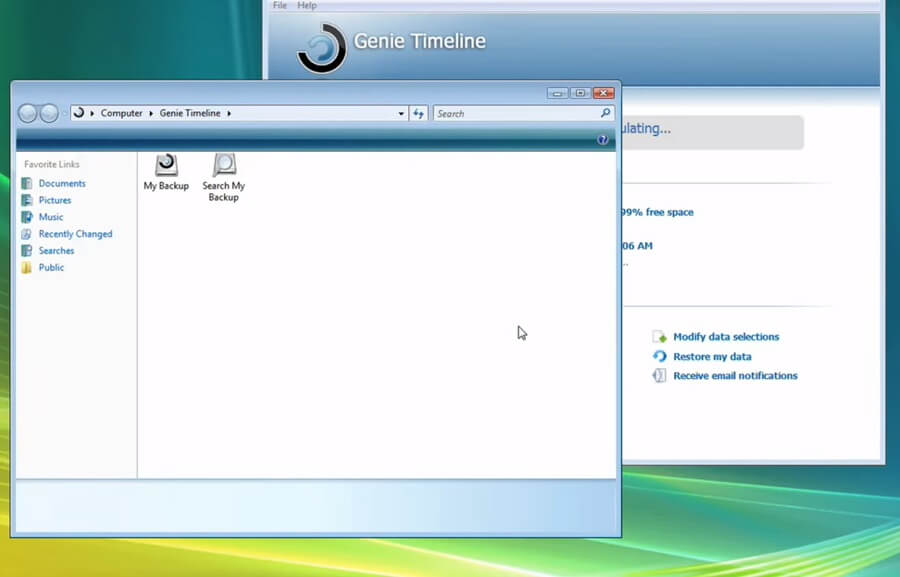Open the Documents favorite link
Screen dimensions: 900x577
click(62, 183)
